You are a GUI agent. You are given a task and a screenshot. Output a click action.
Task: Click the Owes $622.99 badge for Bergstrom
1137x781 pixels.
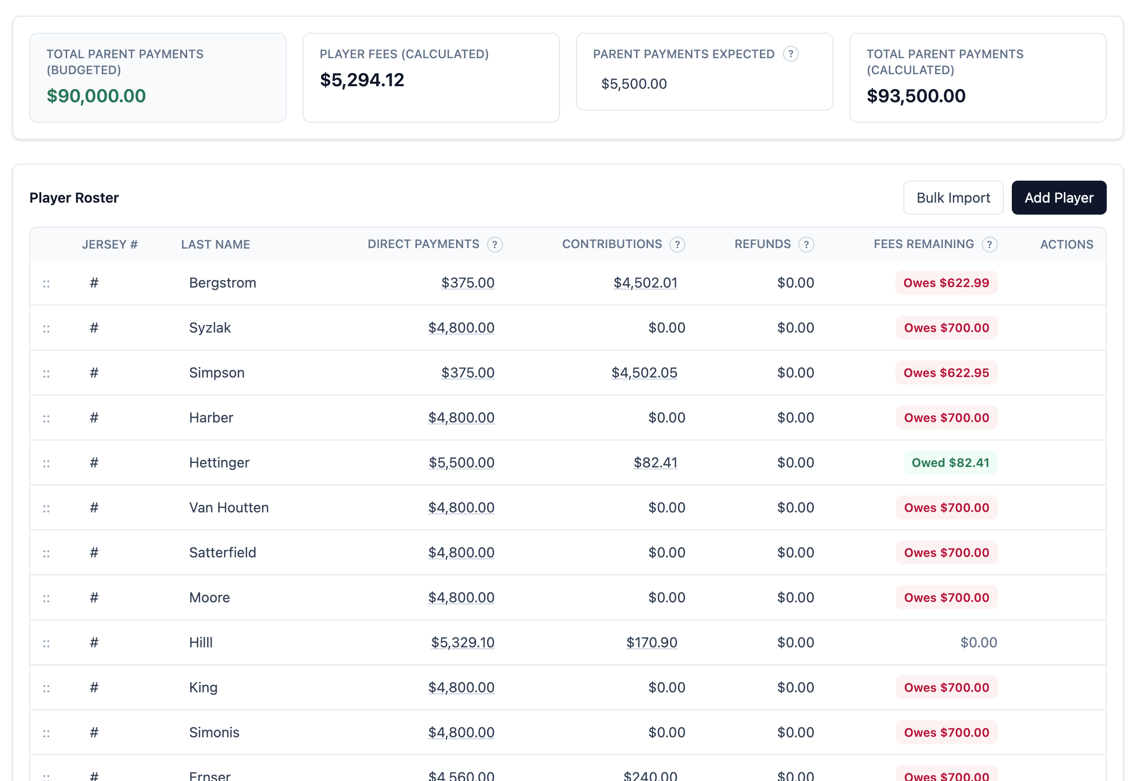pos(946,283)
